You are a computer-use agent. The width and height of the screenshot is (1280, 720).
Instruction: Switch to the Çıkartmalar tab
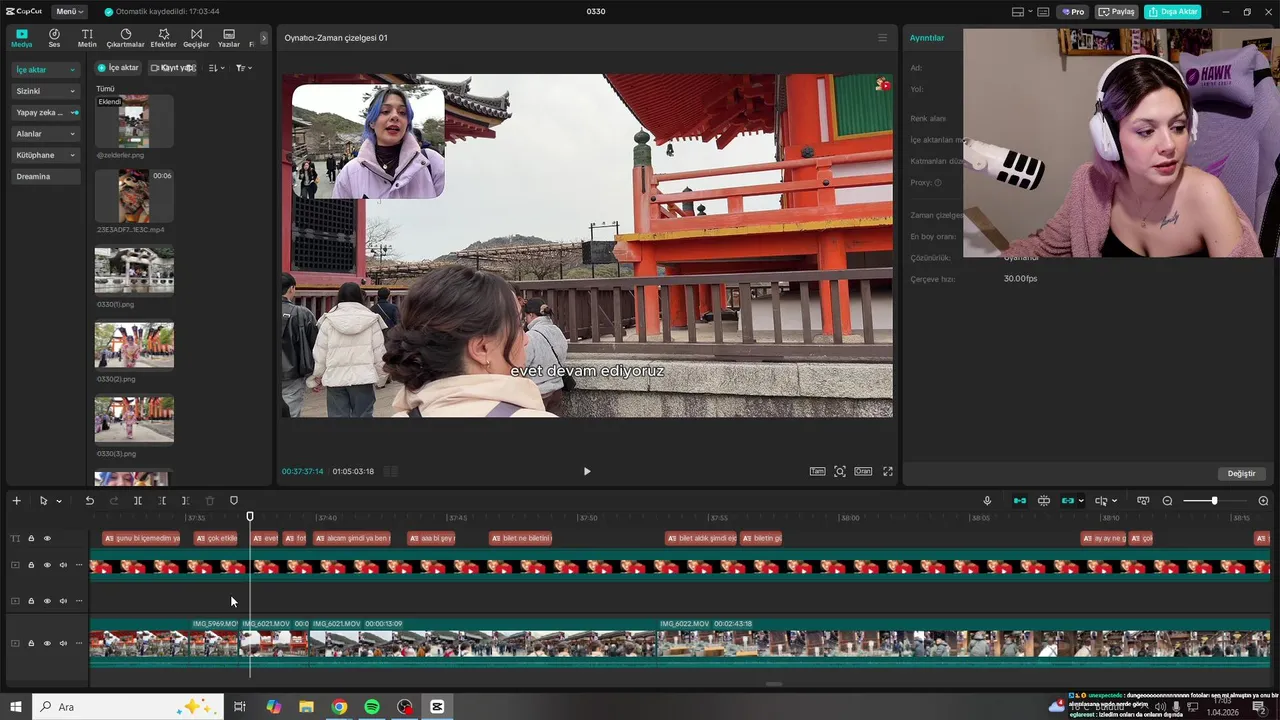[125, 38]
